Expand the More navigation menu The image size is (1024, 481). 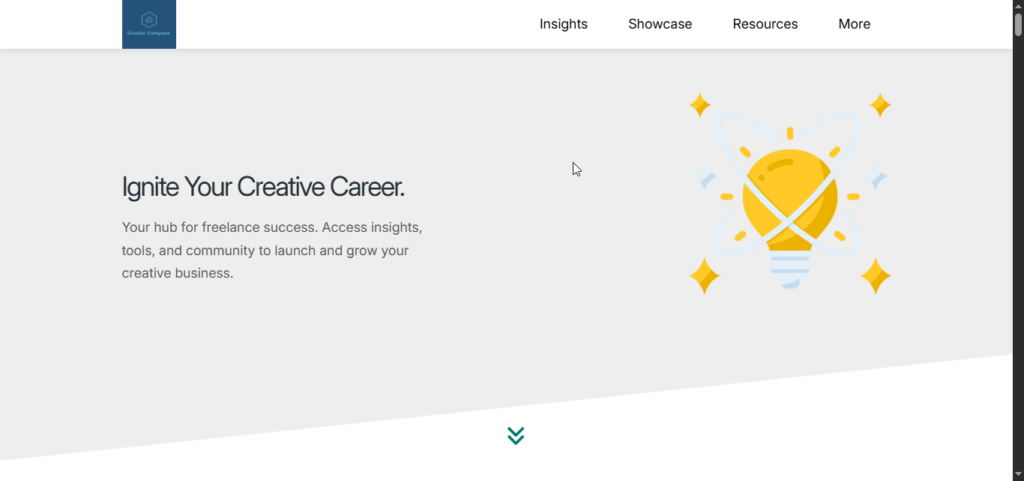click(x=854, y=24)
